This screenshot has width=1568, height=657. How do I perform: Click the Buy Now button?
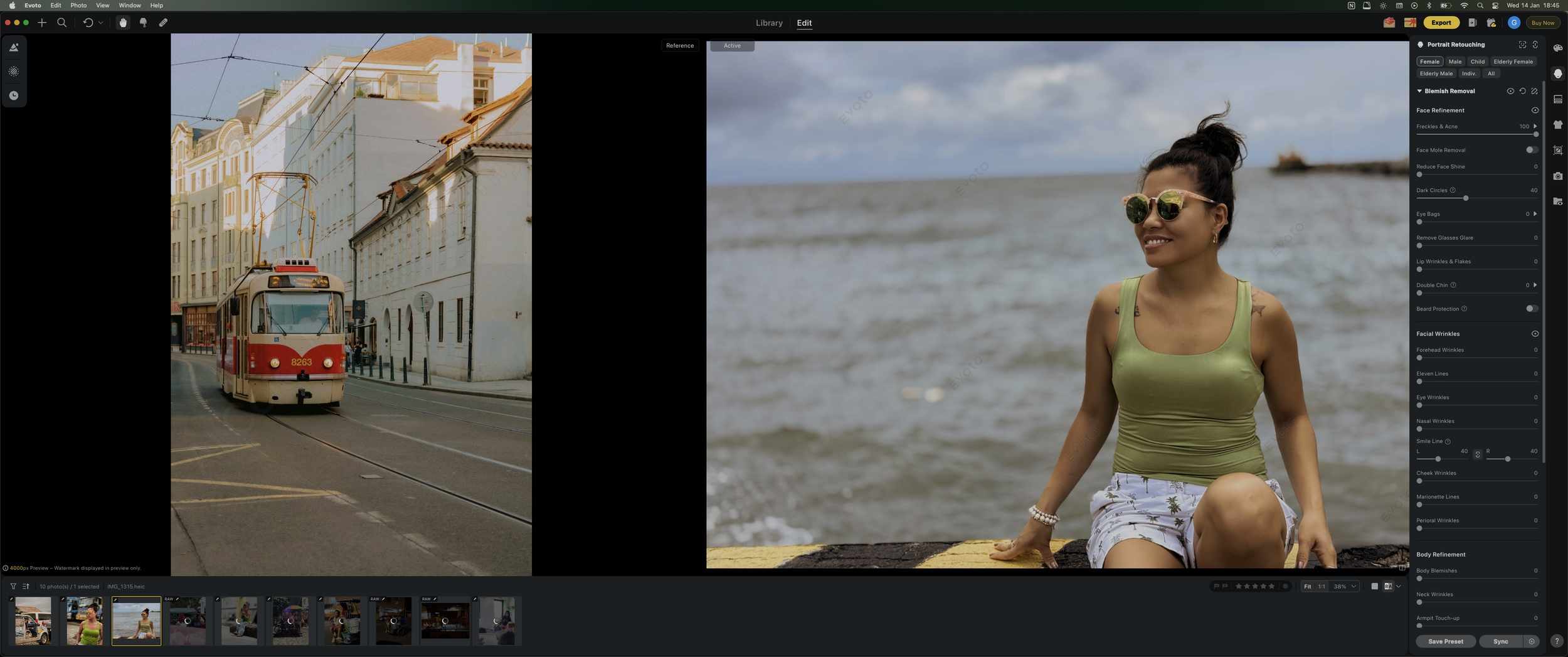(x=1542, y=23)
